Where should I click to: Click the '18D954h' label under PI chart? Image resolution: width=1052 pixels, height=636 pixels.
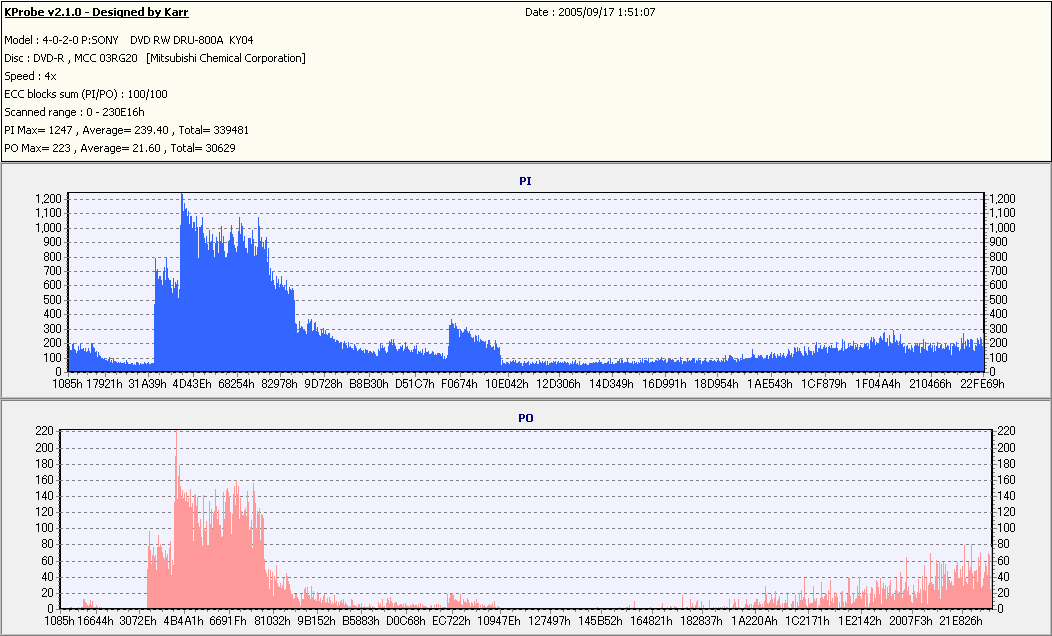(717, 384)
